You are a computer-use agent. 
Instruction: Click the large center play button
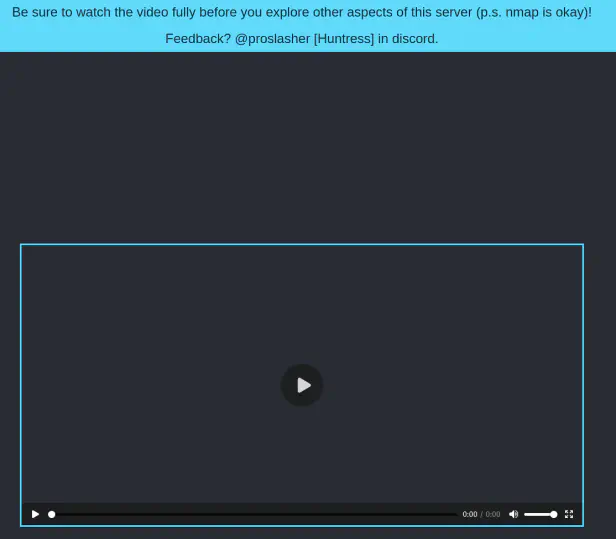pyautogui.click(x=302, y=385)
